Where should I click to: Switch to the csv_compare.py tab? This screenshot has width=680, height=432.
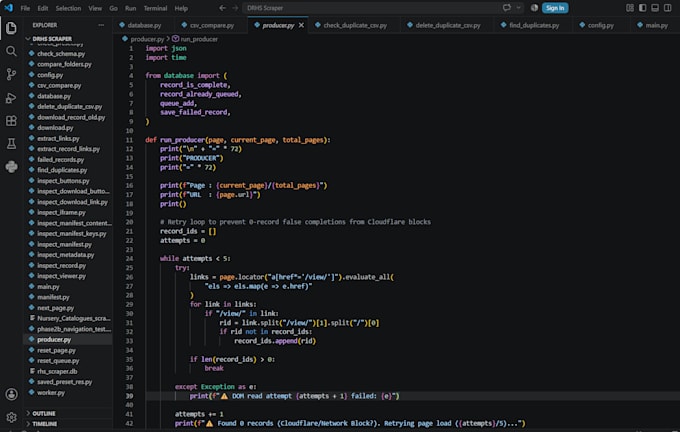212,26
